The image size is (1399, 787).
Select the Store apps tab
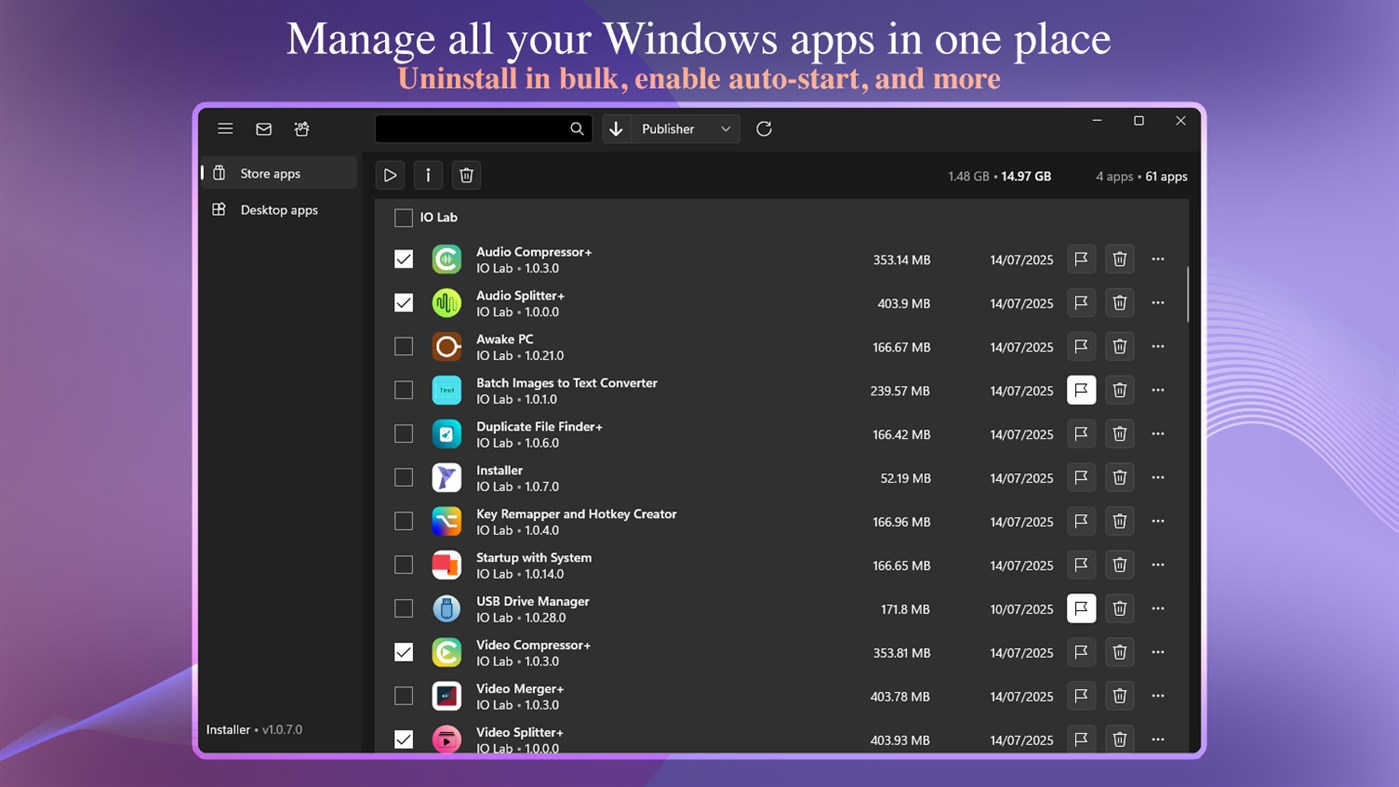point(272,172)
